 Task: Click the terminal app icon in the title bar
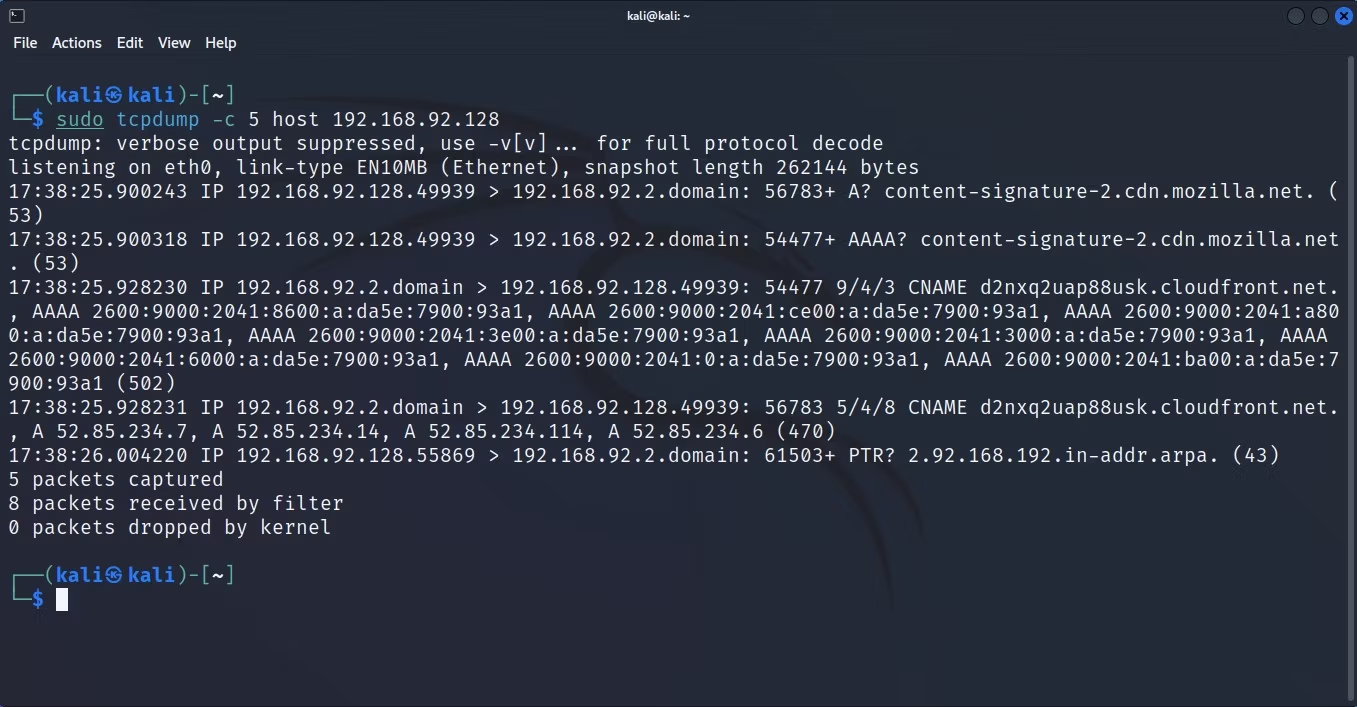(16, 15)
